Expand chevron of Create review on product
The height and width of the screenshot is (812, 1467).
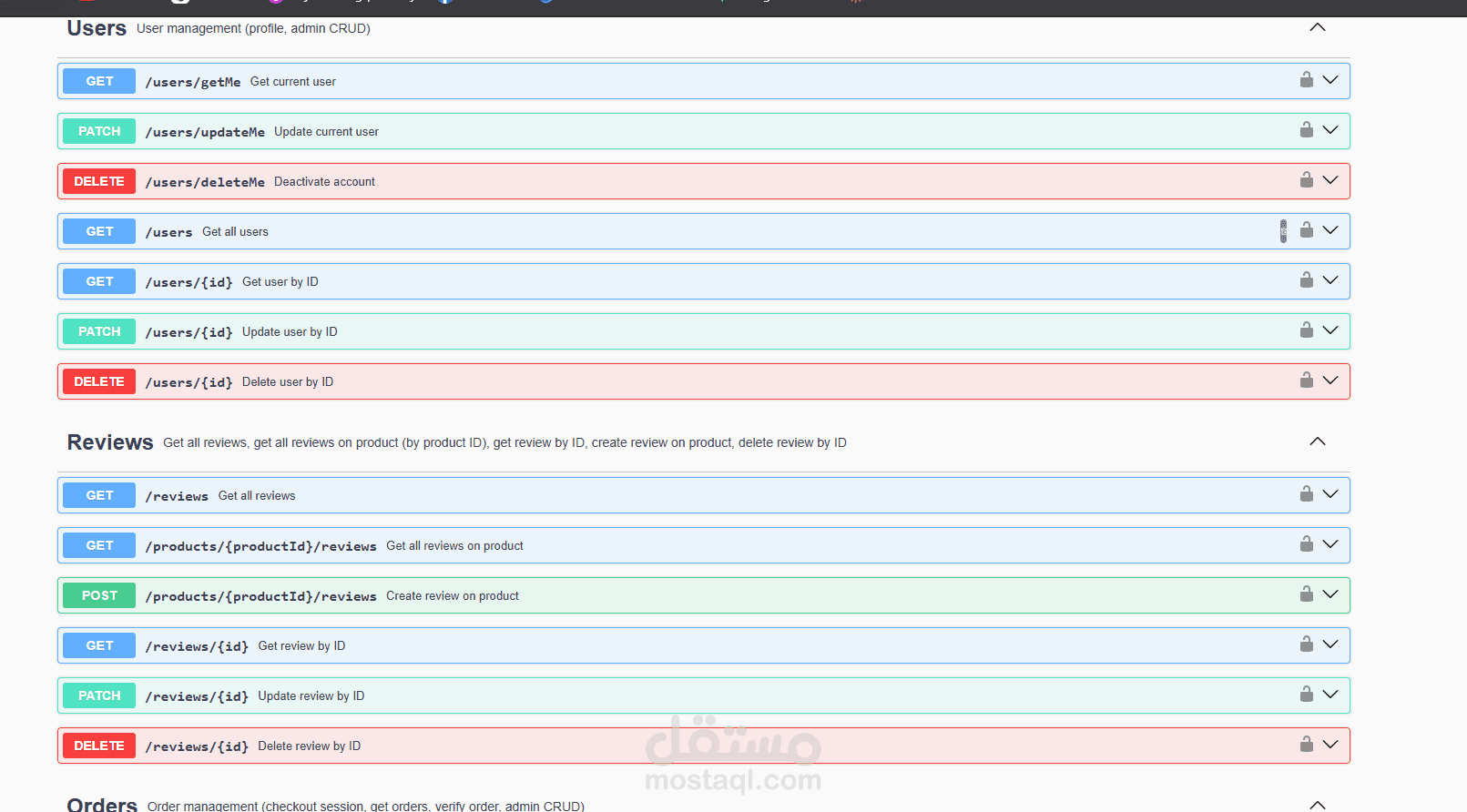1330,594
